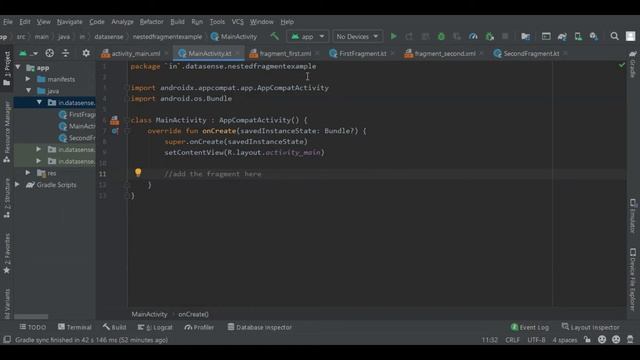This screenshot has width=640, height=360.
Task: Expand the manifests folder
Action: pos(28,79)
